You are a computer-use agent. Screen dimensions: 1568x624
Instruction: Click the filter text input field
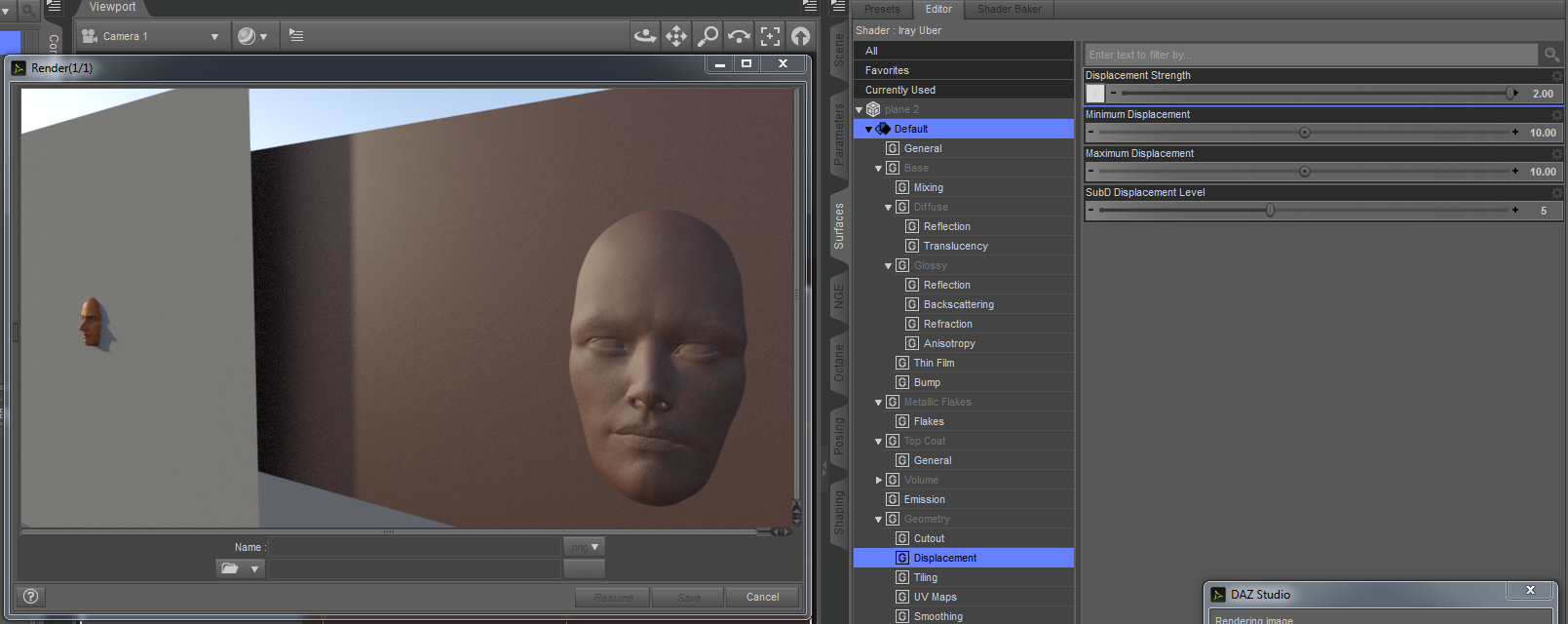1310,55
